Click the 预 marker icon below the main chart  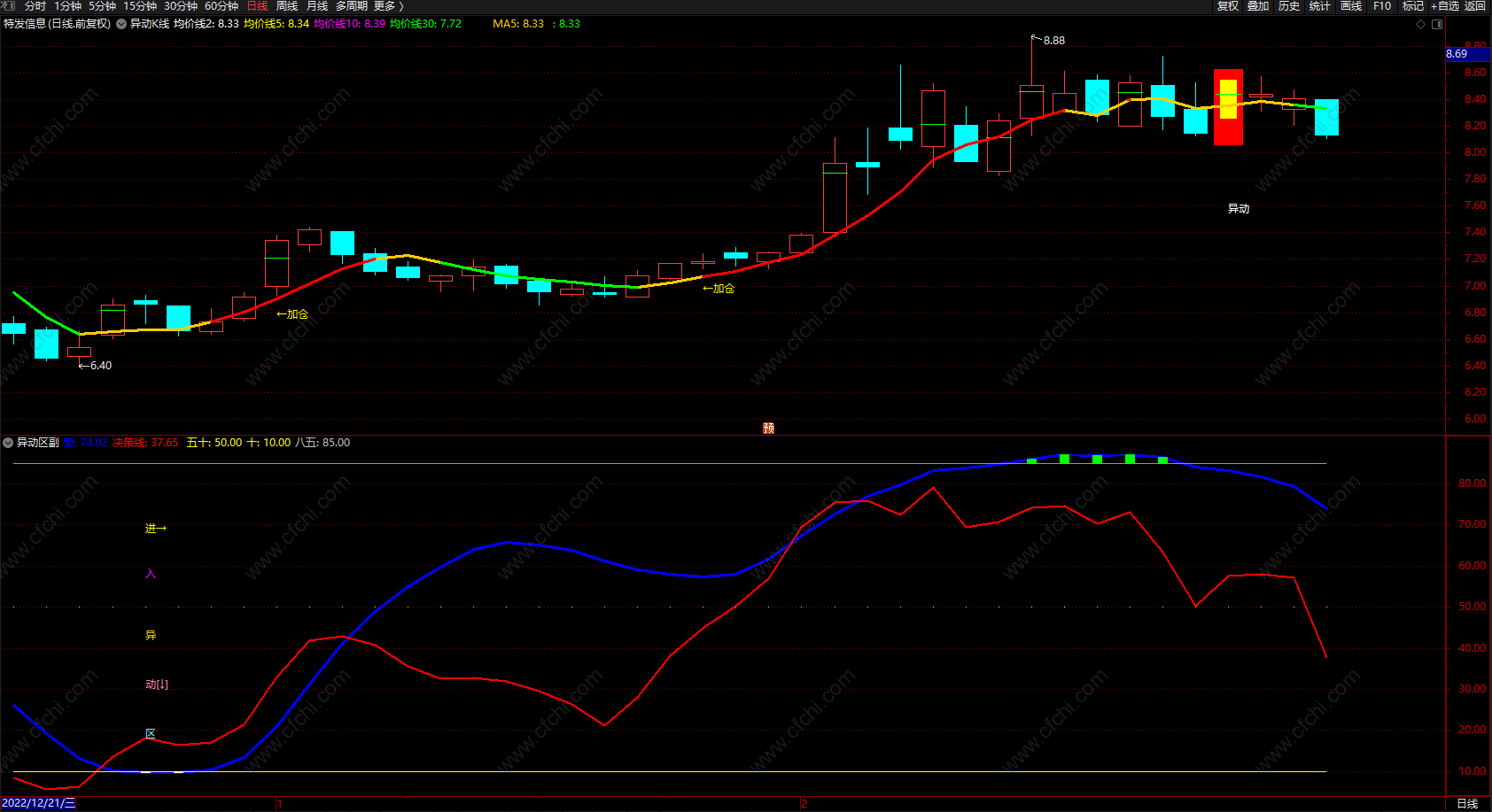768,428
